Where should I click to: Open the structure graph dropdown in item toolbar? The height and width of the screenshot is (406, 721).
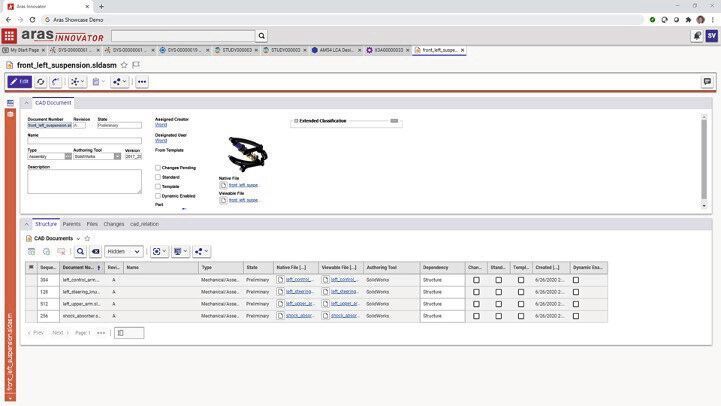pyautogui.click(x=77, y=82)
